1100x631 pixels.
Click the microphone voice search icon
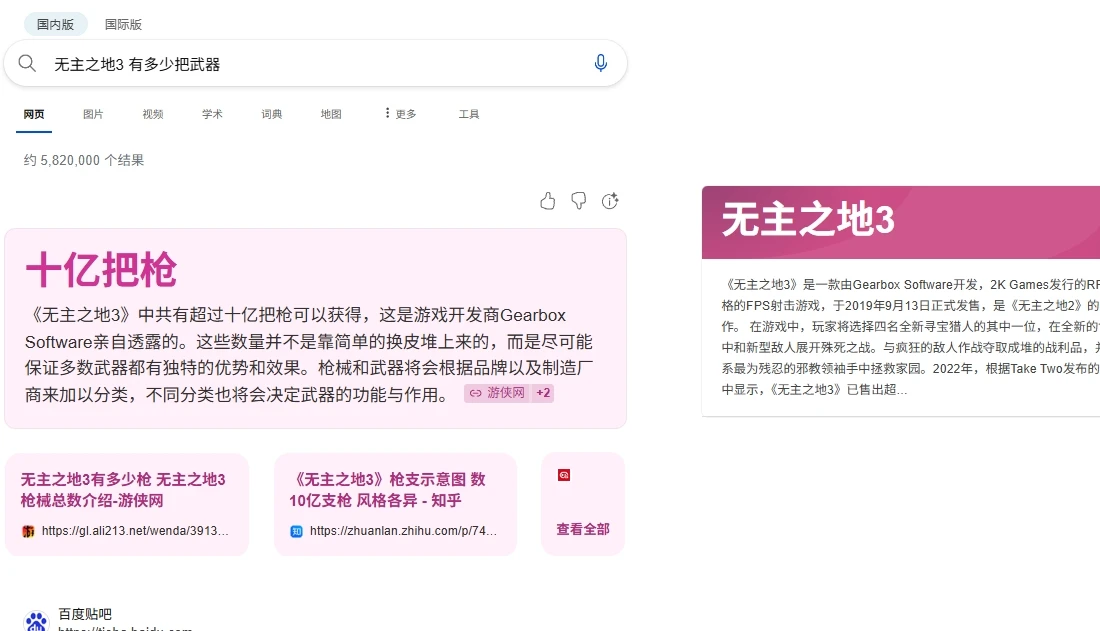(x=601, y=63)
